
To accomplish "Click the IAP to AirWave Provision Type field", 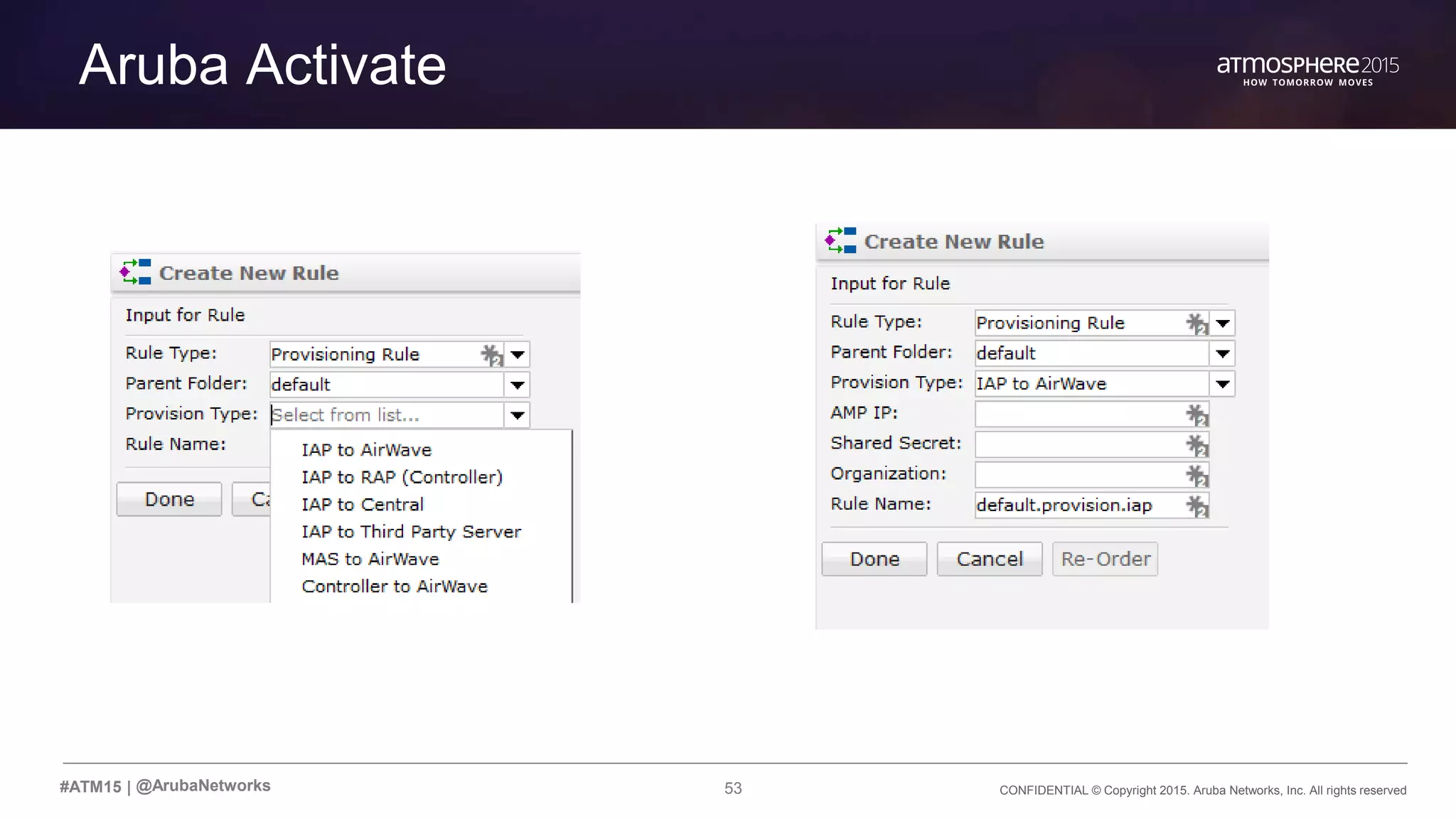I will (x=1092, y=384).
